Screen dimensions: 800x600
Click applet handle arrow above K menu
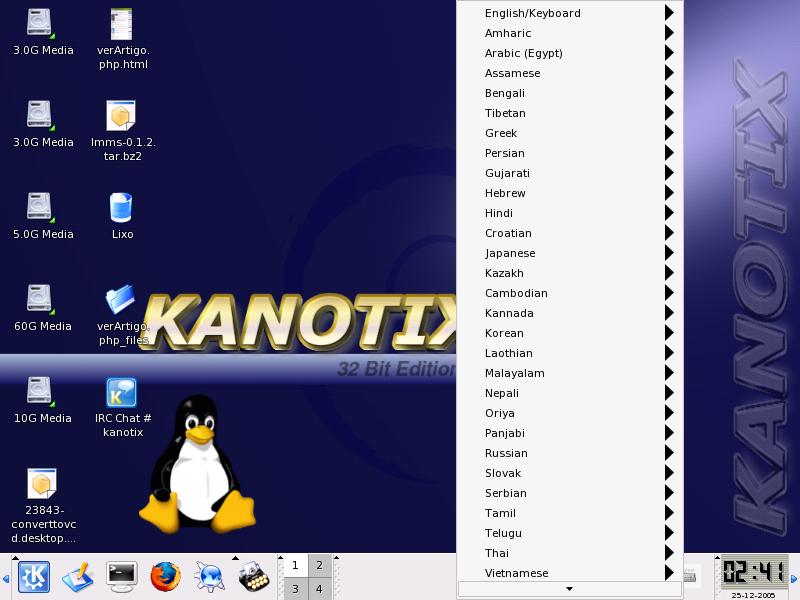(15, 558)
